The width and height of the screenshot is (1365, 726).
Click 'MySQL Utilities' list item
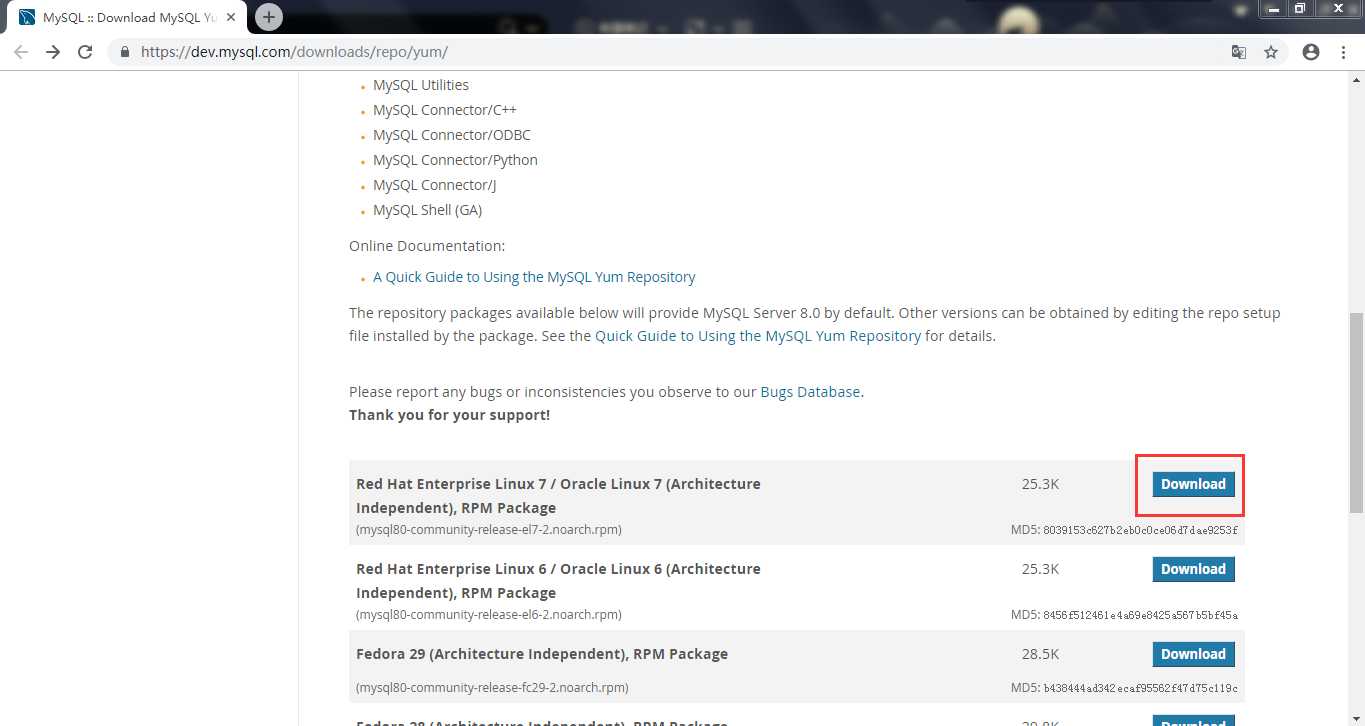pyautogui.click(x=421, y=85)
